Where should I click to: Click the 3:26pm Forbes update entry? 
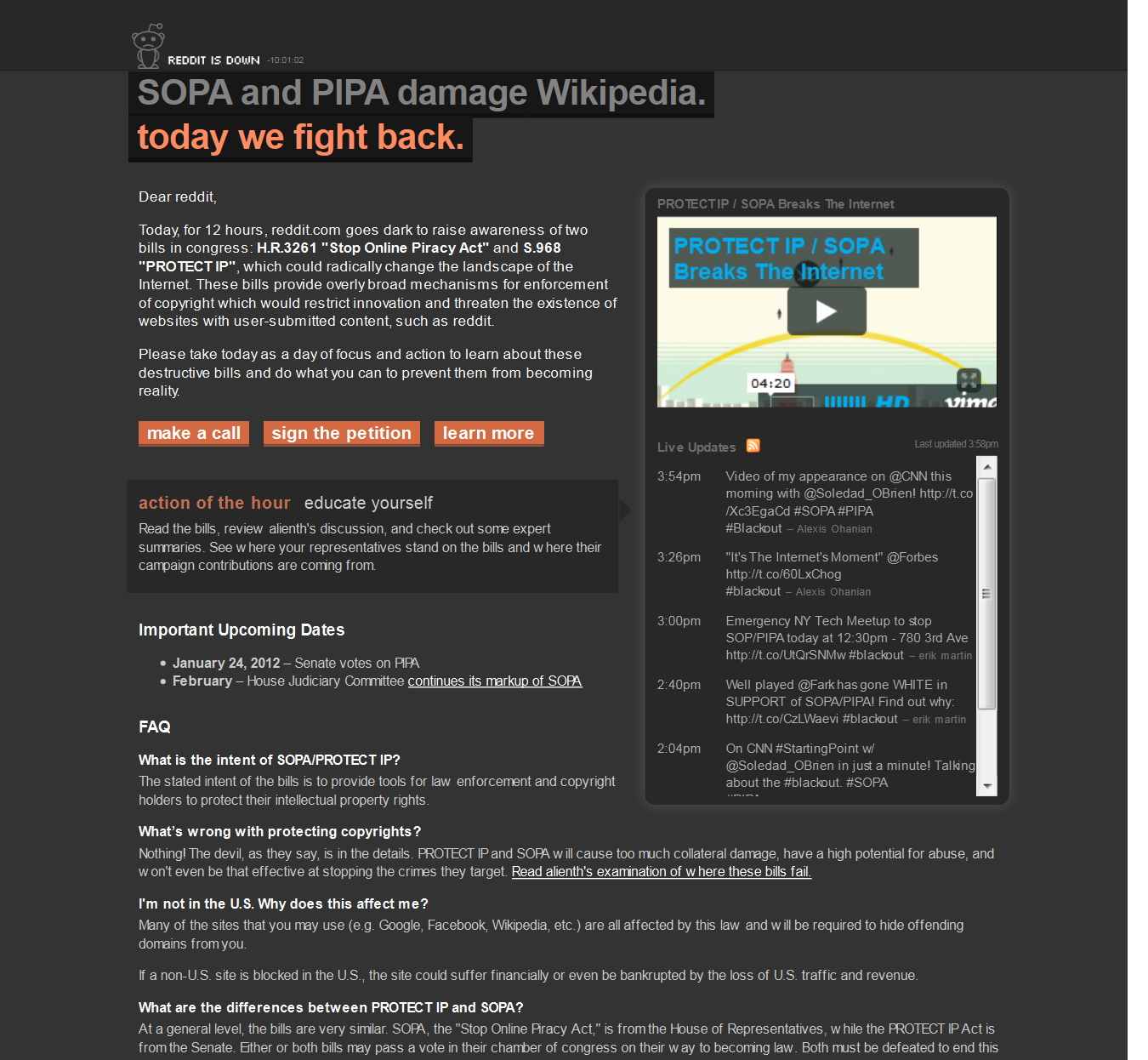pyautogui.click(x=816, y=574)
